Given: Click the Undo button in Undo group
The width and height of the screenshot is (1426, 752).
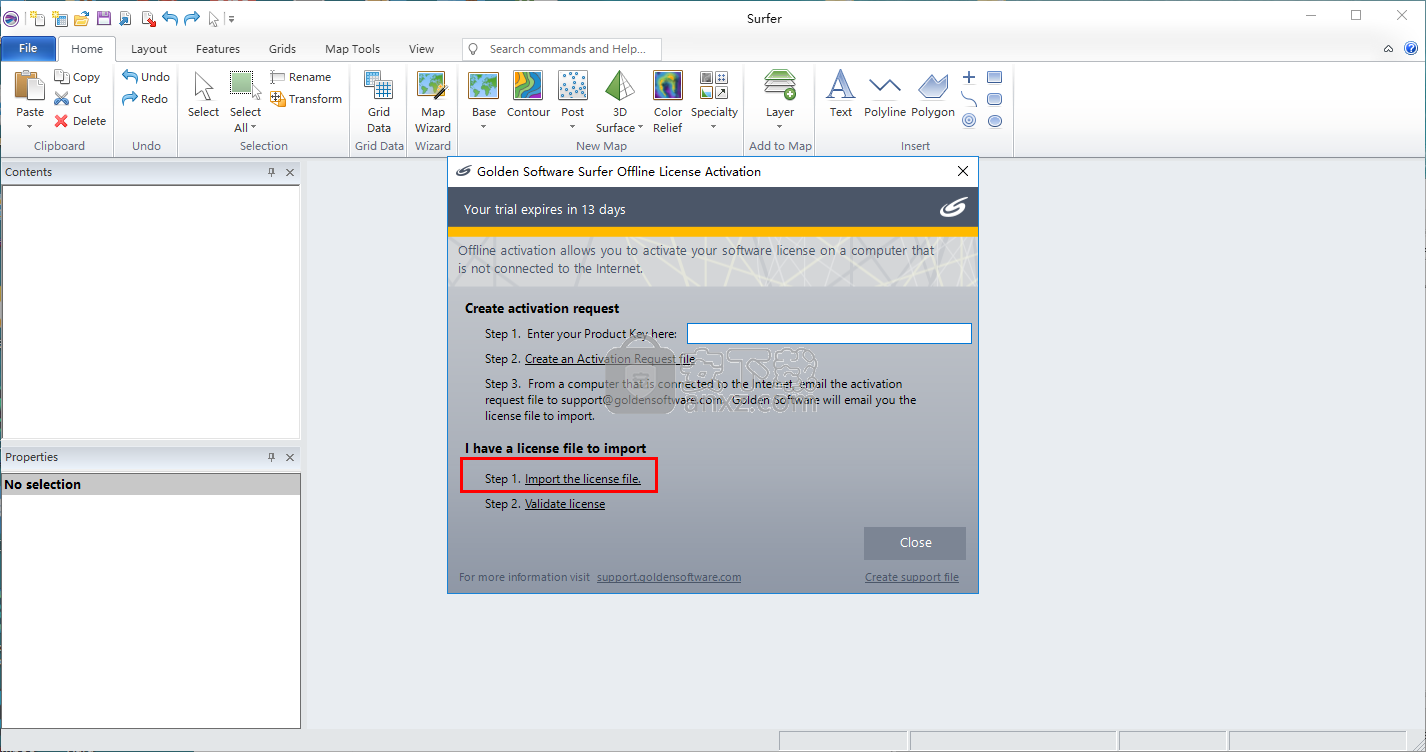Looking at the screenshot, I should tap(146, 77).
